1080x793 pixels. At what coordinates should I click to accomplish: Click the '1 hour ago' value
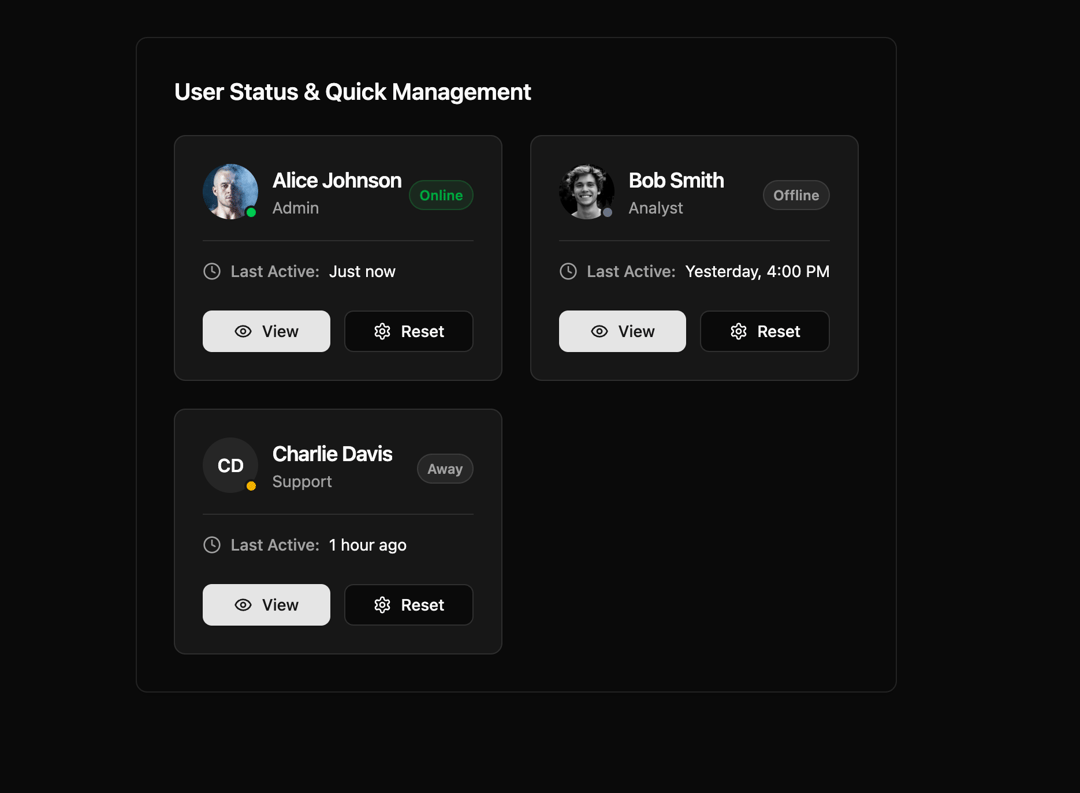(368, 545)
